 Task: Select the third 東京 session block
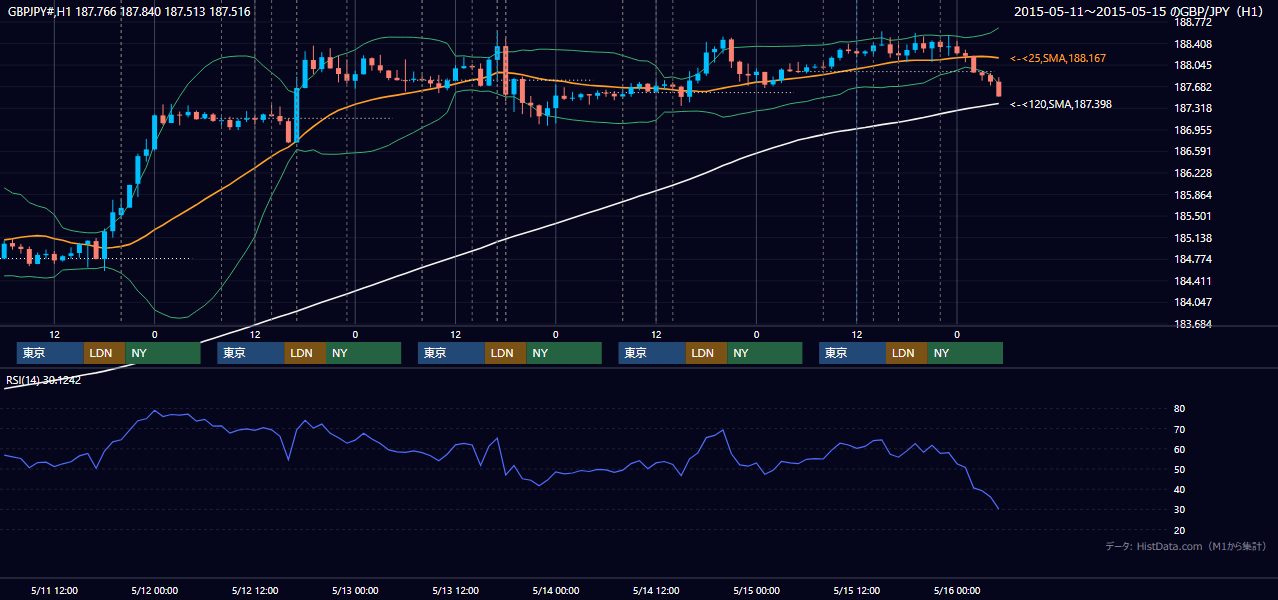[451, 353]
